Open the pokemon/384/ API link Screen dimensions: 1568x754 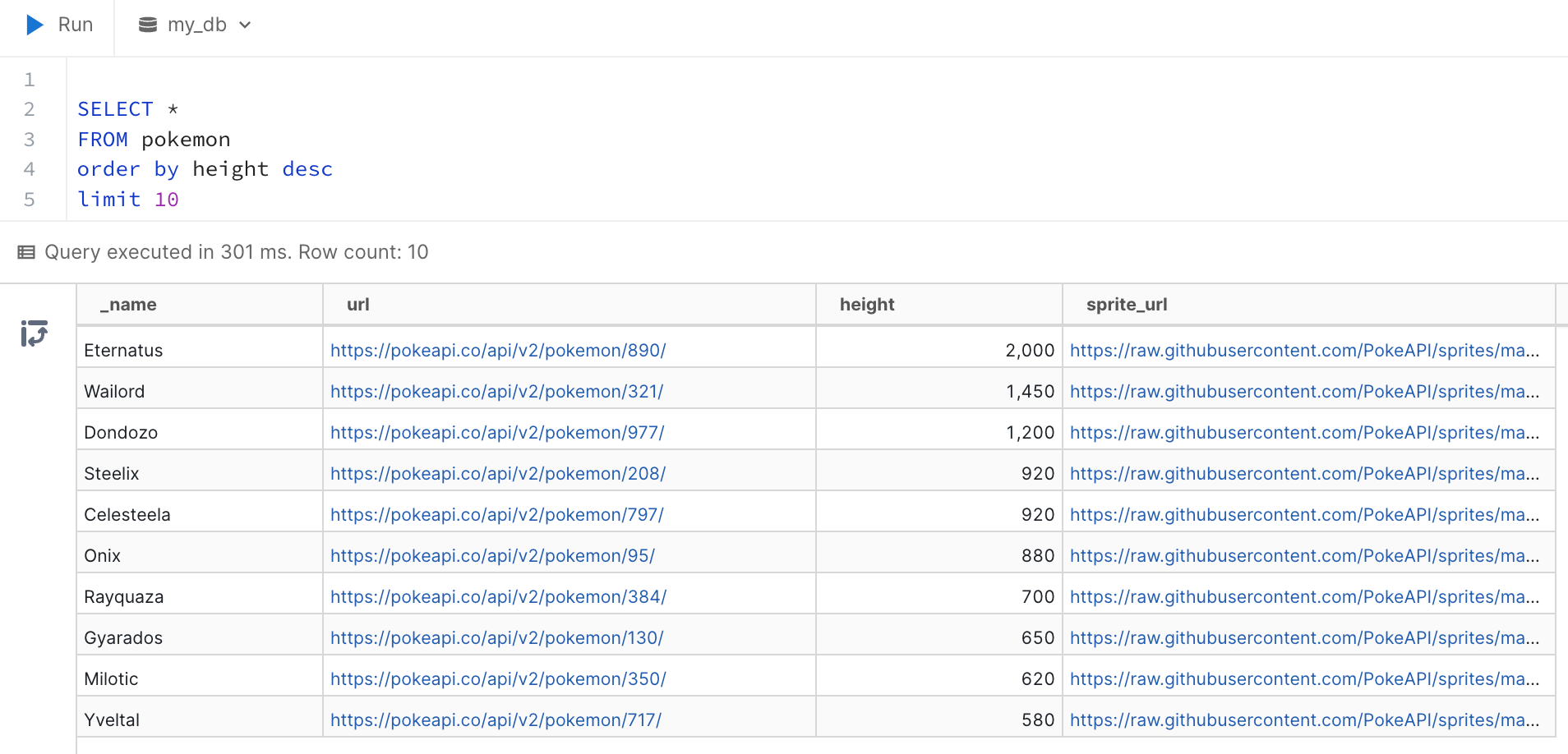[498, 597]
